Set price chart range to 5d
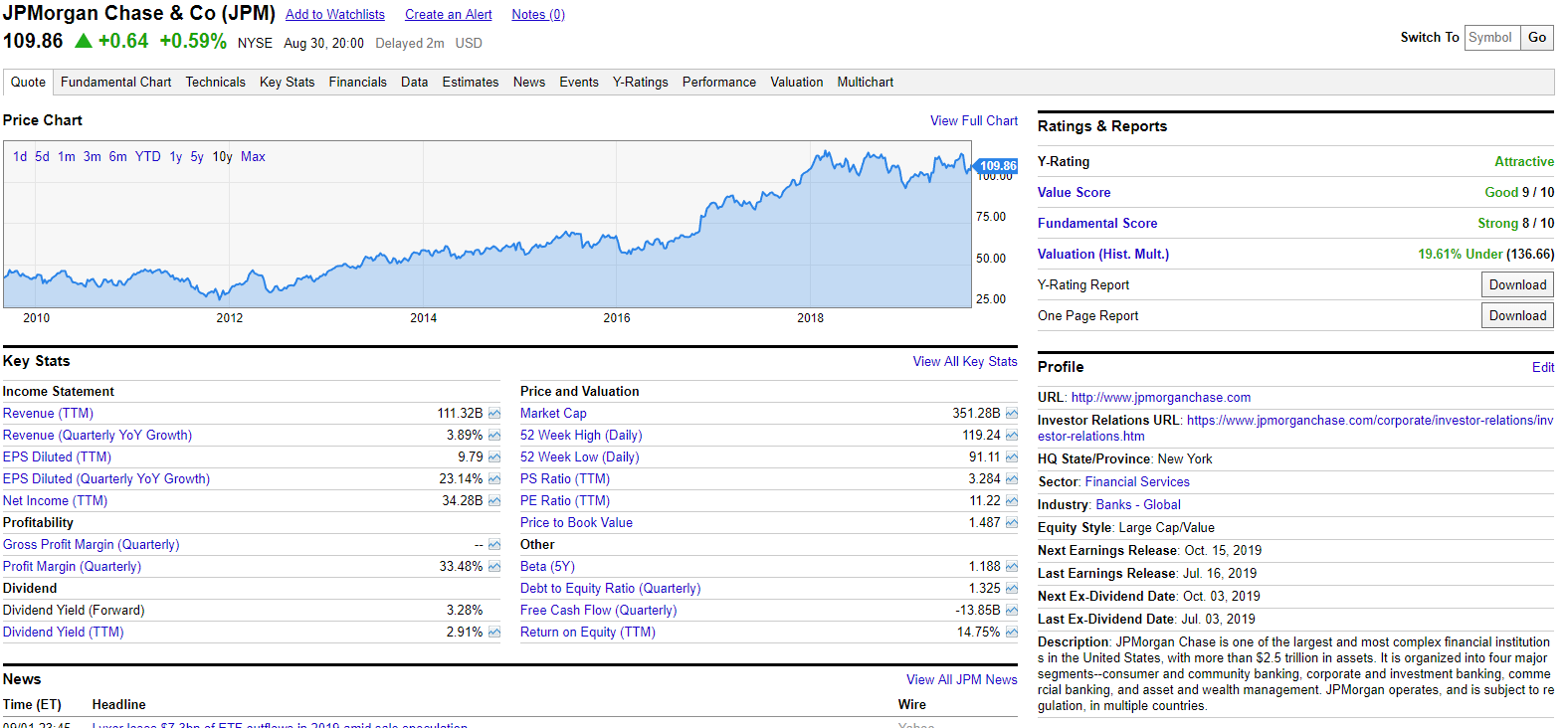 (x=42, y=157)
